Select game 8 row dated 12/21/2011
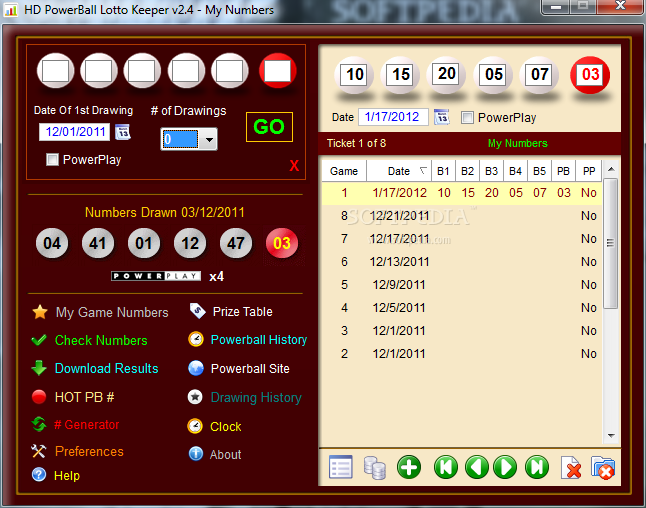This screenshot has width=646, height=508. click(x=461, y=216)
